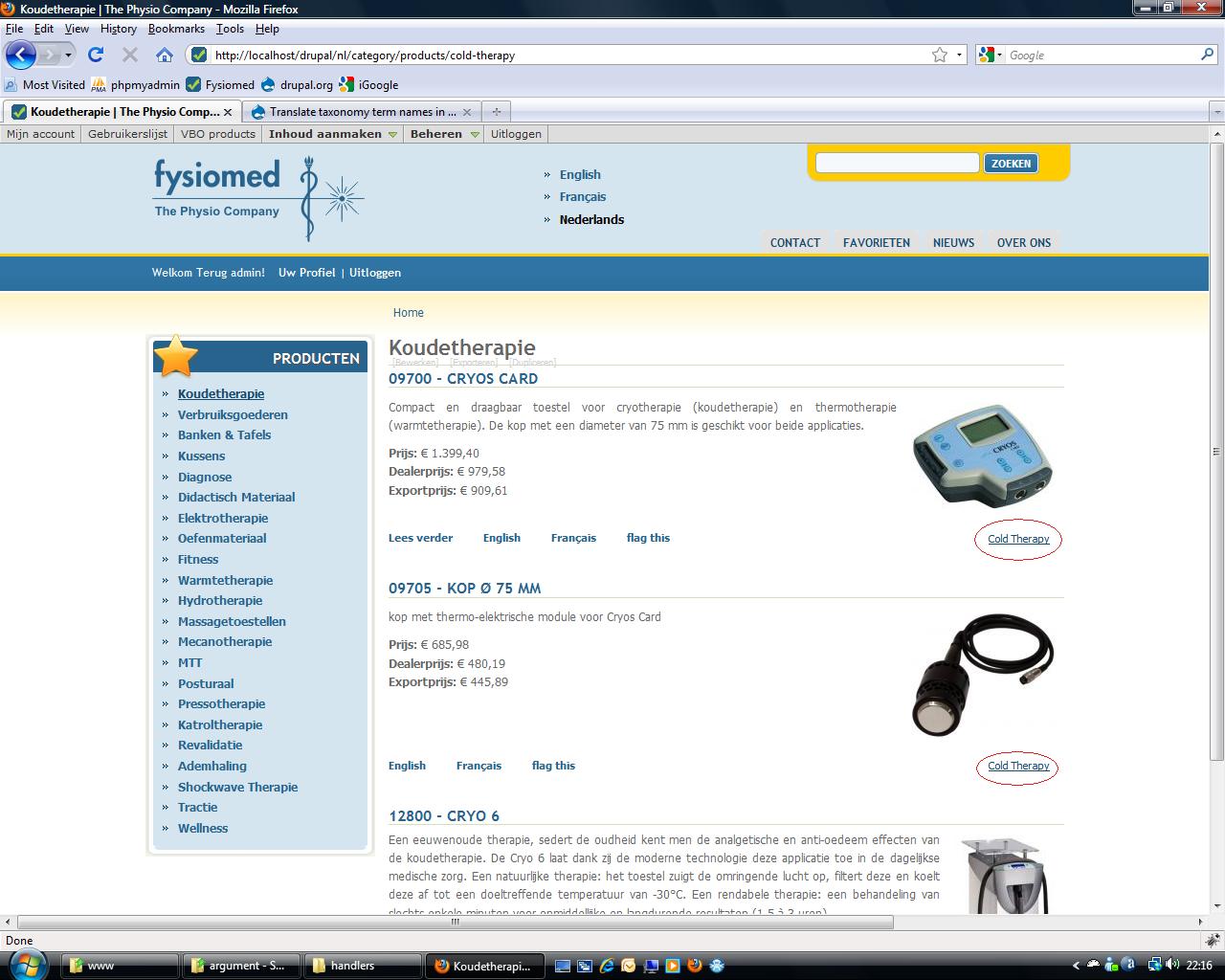This screenshot has height=980, width=1225.
Task: Open the File menu
Action: (x=14, y=29)
